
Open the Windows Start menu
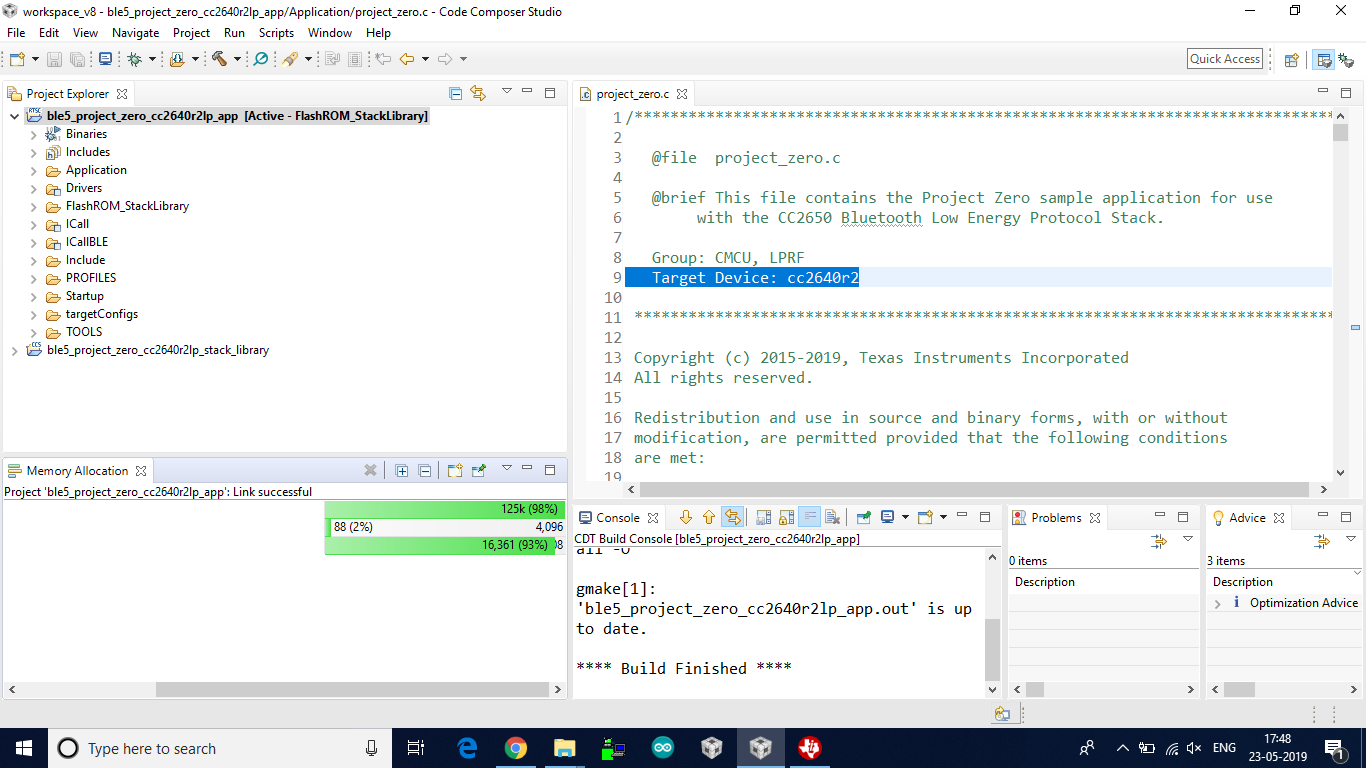(x=23, y=748)
